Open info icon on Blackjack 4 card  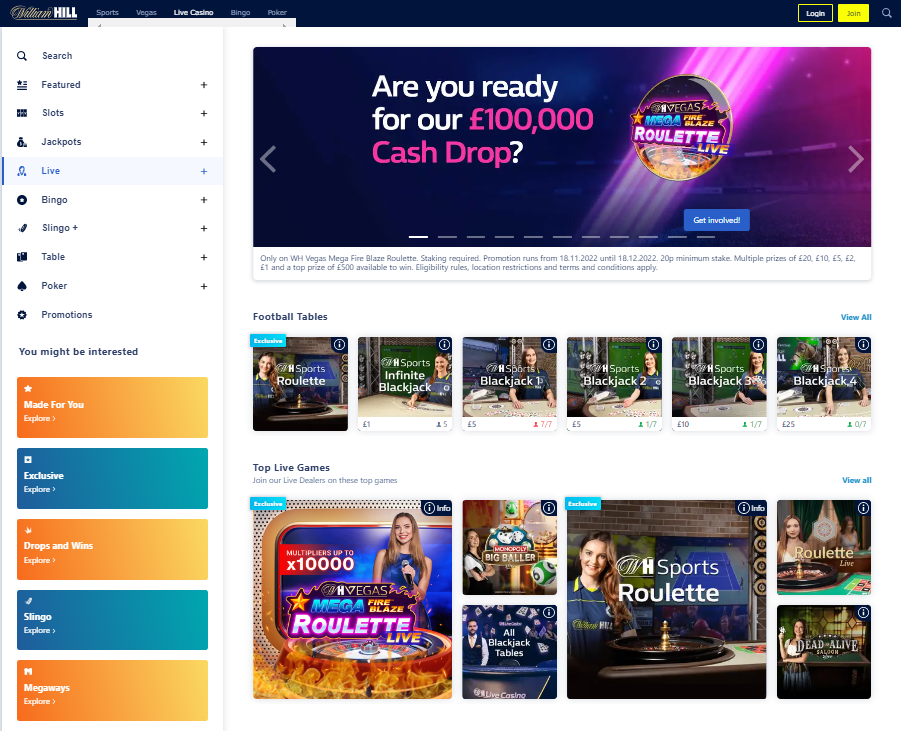(x=863, y=344)
